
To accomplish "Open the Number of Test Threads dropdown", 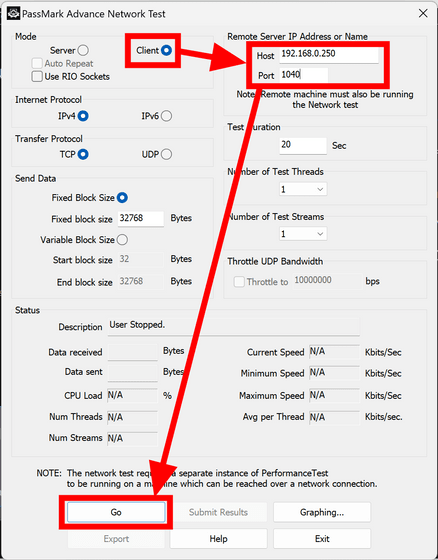I will [x=303, y=189].
